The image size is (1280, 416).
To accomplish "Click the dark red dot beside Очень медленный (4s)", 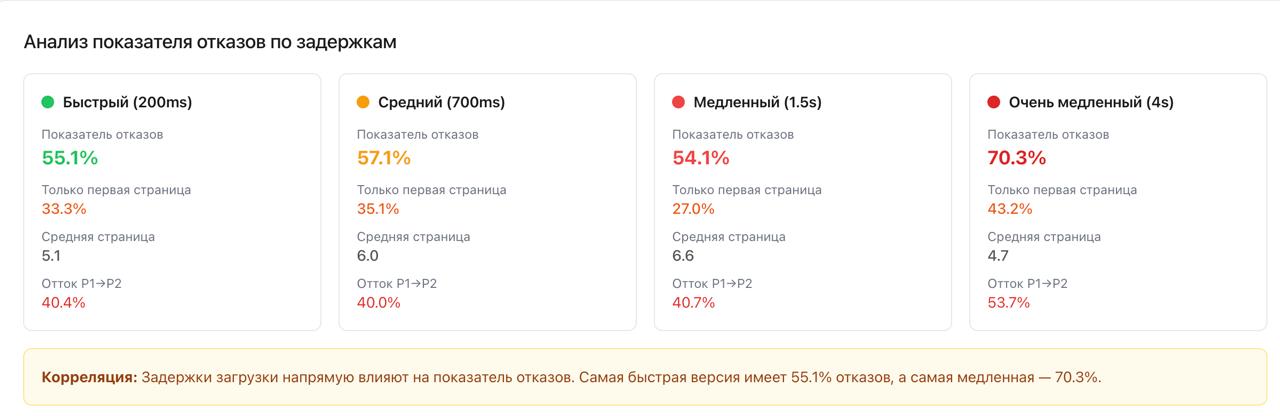I will (x=994, y=102).
